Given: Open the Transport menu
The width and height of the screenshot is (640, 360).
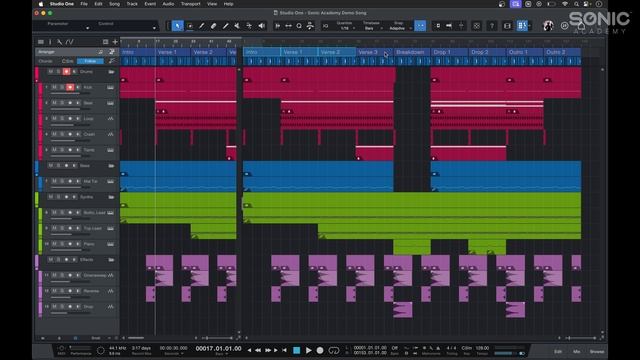Looking at the screenshot, I should tap(191, 4).
